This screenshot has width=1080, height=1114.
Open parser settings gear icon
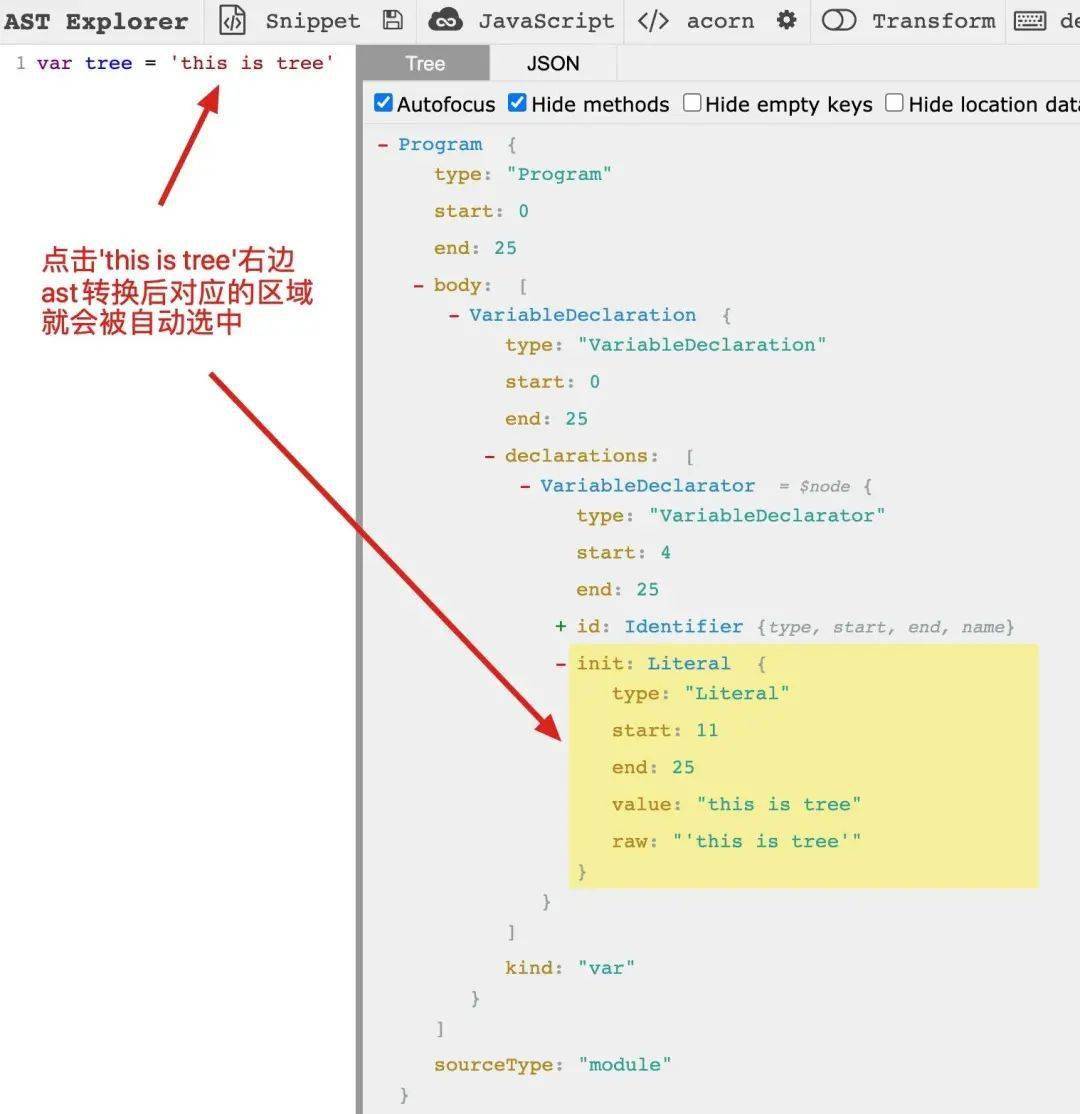pyautogui.click(x=786, y=20)
